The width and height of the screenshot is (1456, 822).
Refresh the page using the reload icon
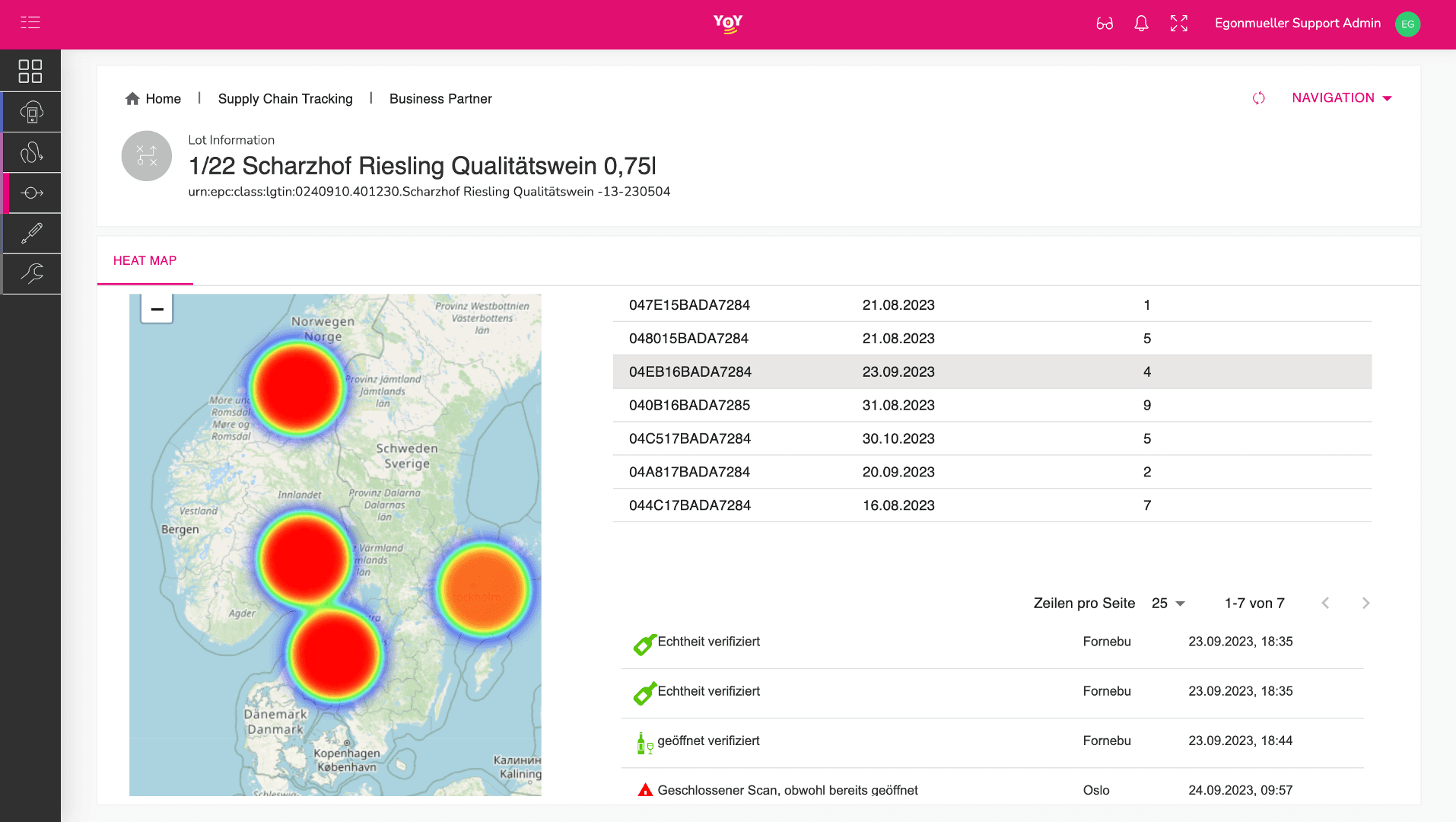coord(1258,98)
